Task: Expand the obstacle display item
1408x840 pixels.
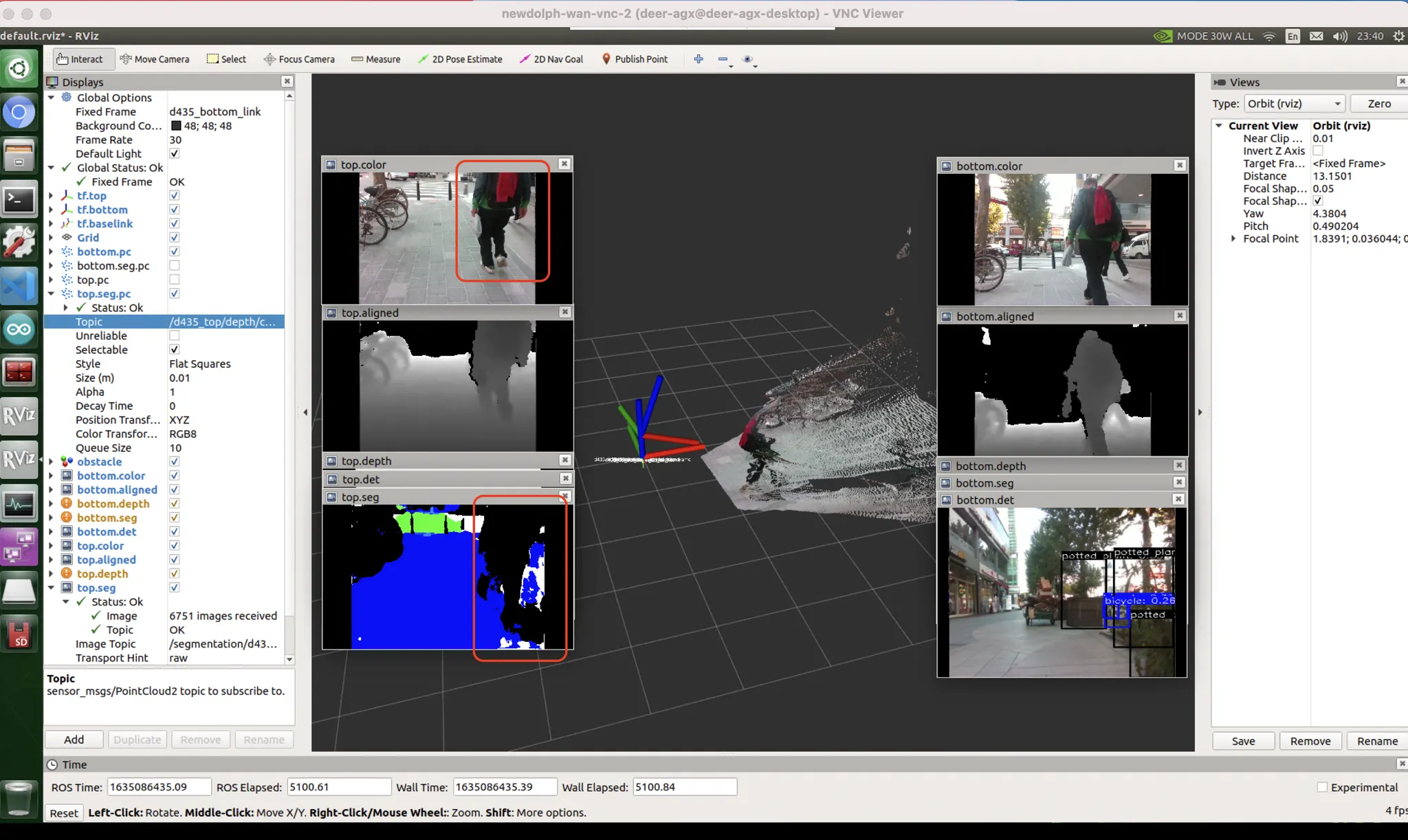Action: click(51, 462)
